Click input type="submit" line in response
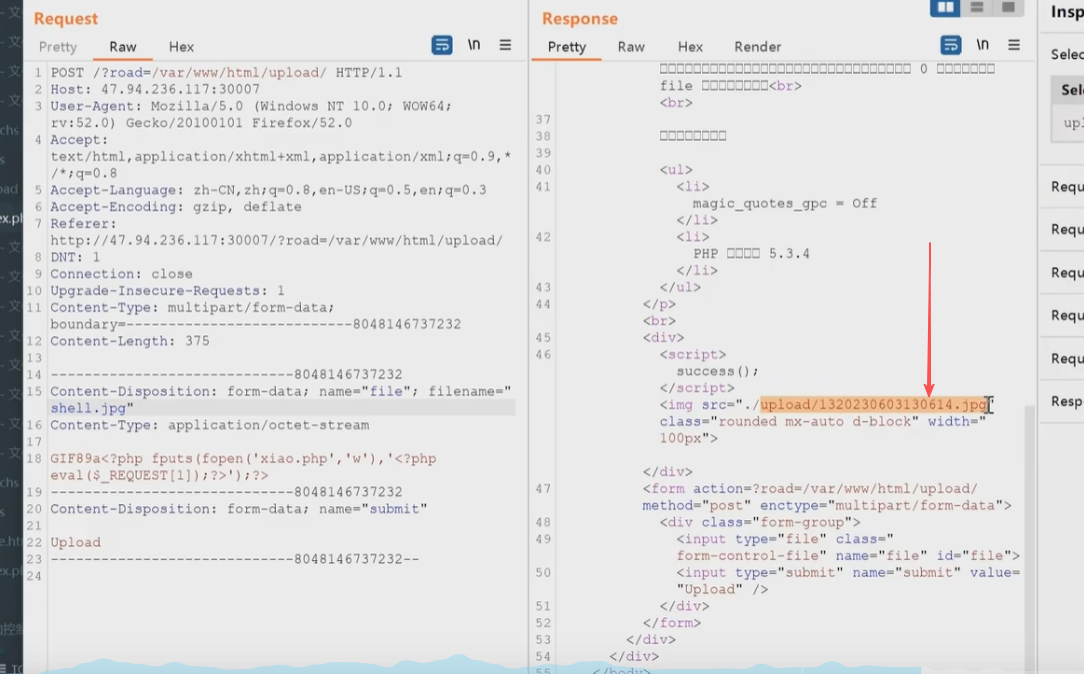Viewport: 1084px width, 674px height. pyautogui.click(x=848, y=581)
